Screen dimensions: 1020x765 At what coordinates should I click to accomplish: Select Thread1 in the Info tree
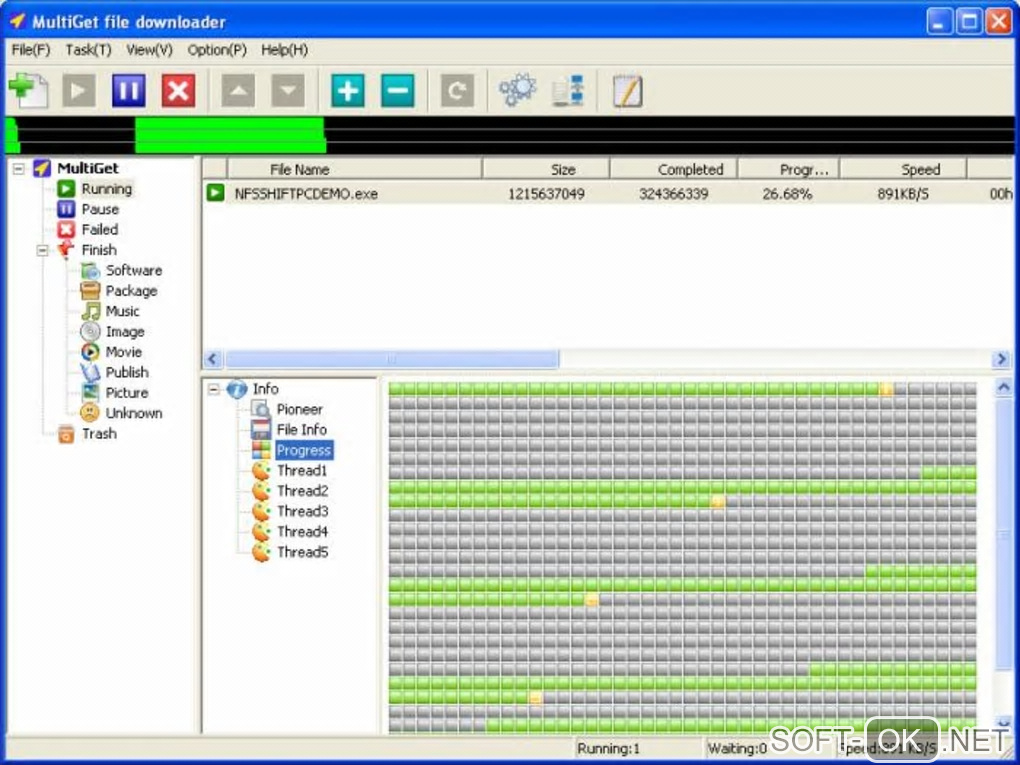302,470
